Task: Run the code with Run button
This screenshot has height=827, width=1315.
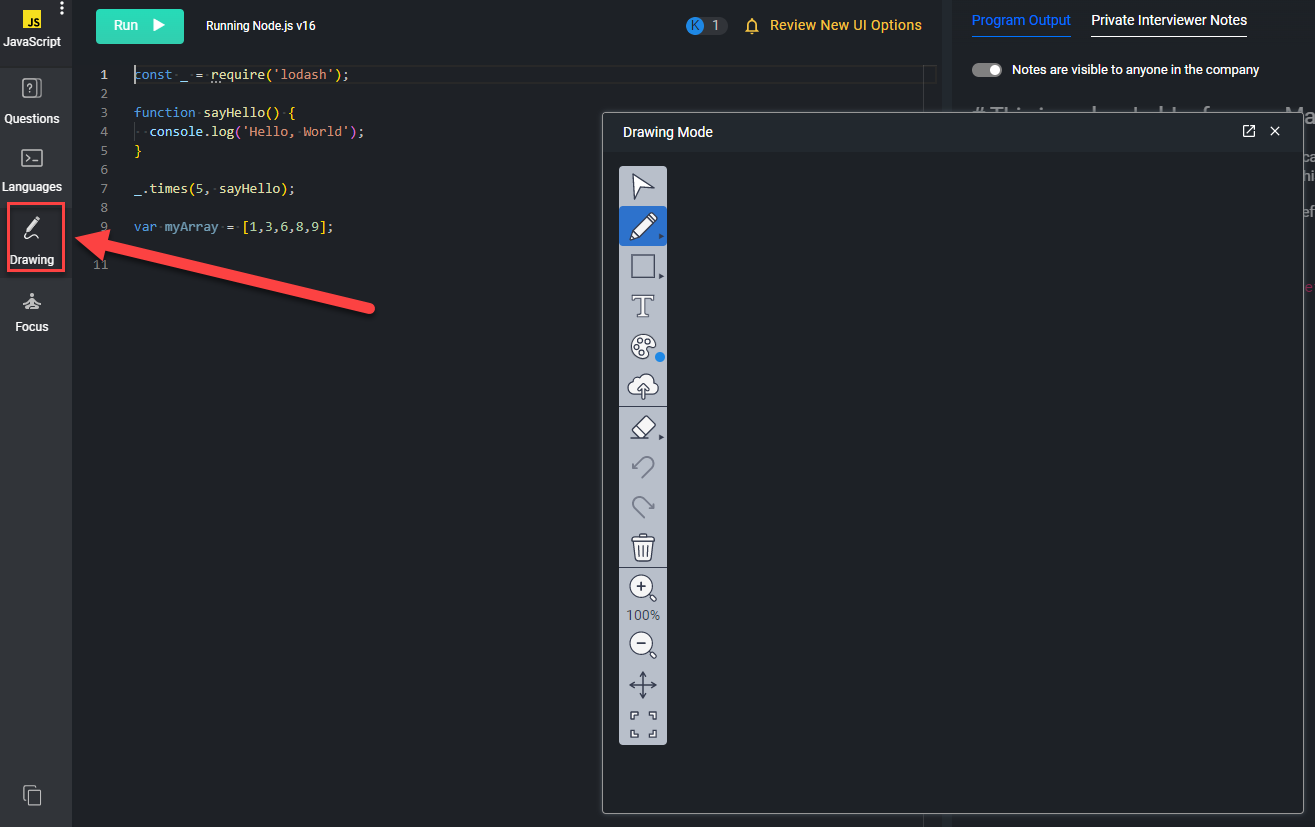Action: pyautogui.click(x=140, y=26)
